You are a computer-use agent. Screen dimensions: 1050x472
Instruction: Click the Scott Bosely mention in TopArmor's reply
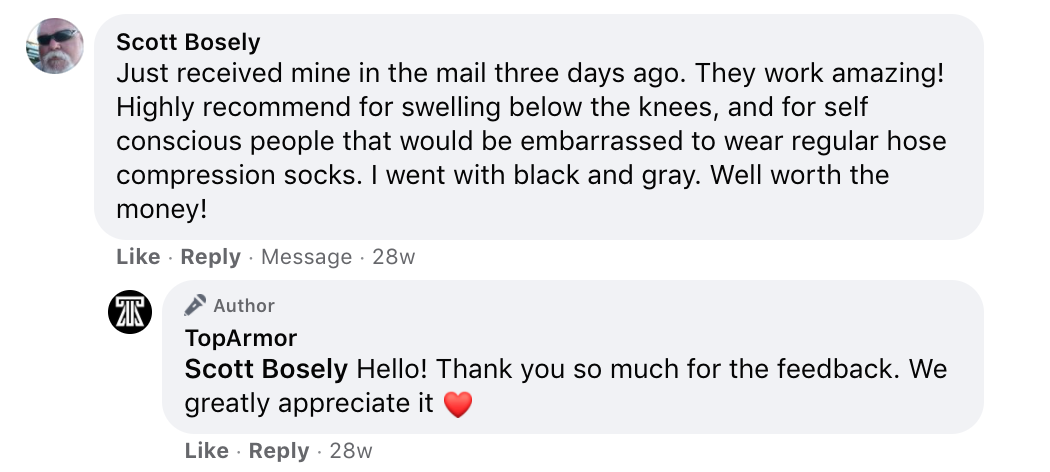(266, 370)
